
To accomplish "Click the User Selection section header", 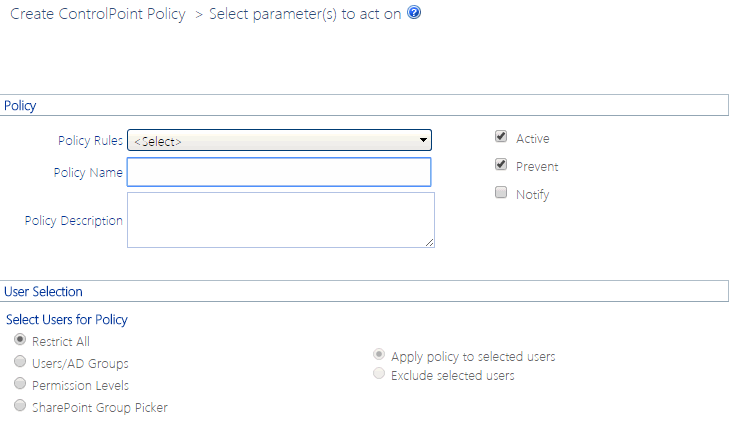I will pos(44,291).
